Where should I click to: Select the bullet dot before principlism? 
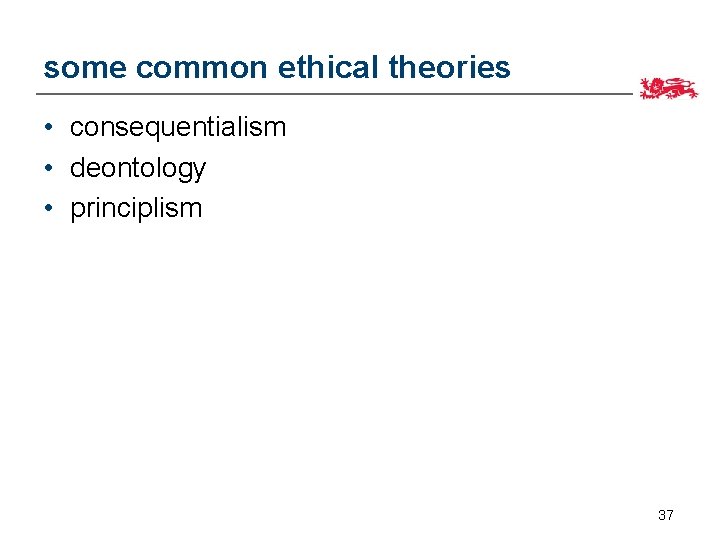48,208
